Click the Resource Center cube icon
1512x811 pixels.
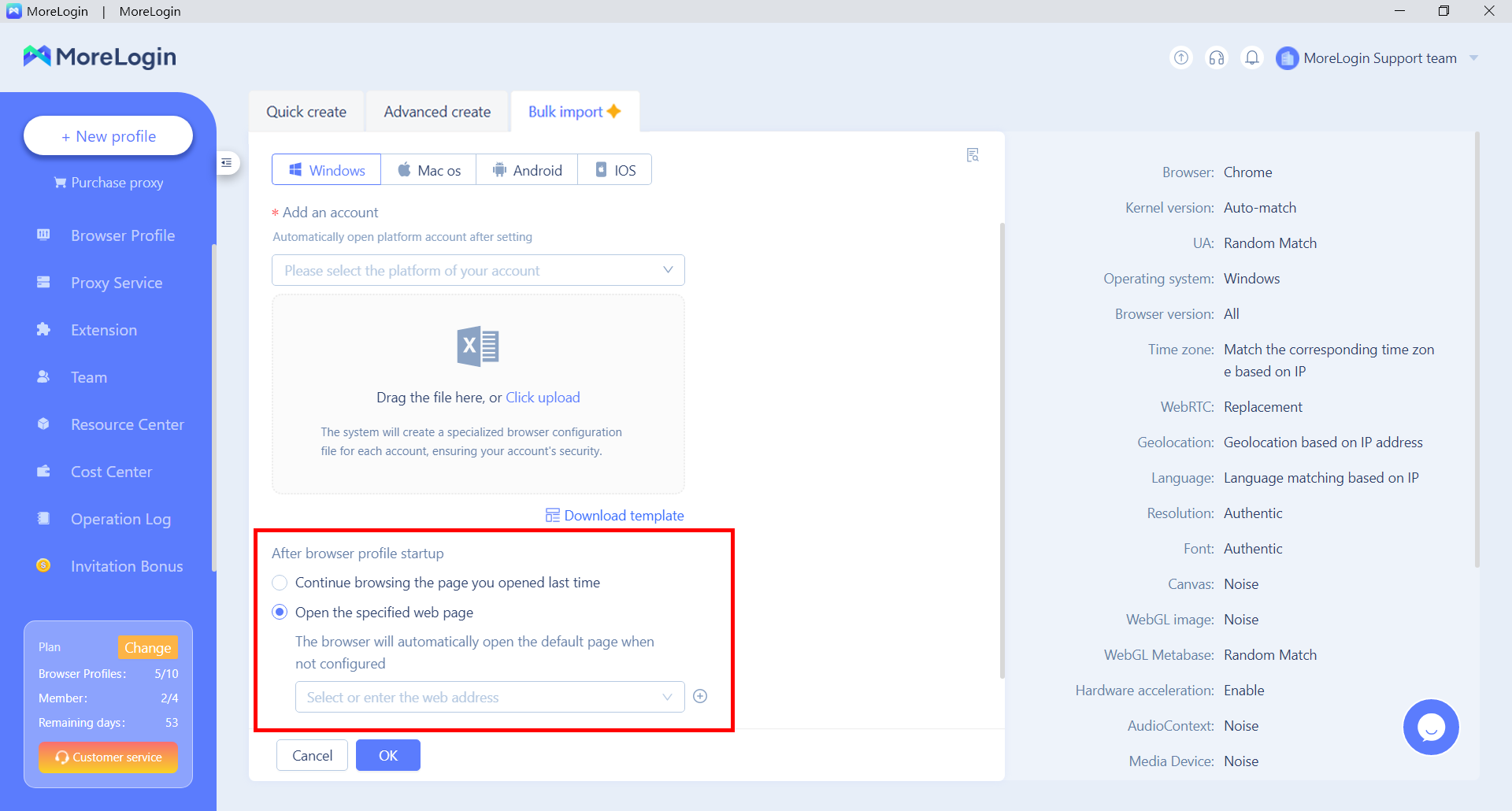(43, 424)
